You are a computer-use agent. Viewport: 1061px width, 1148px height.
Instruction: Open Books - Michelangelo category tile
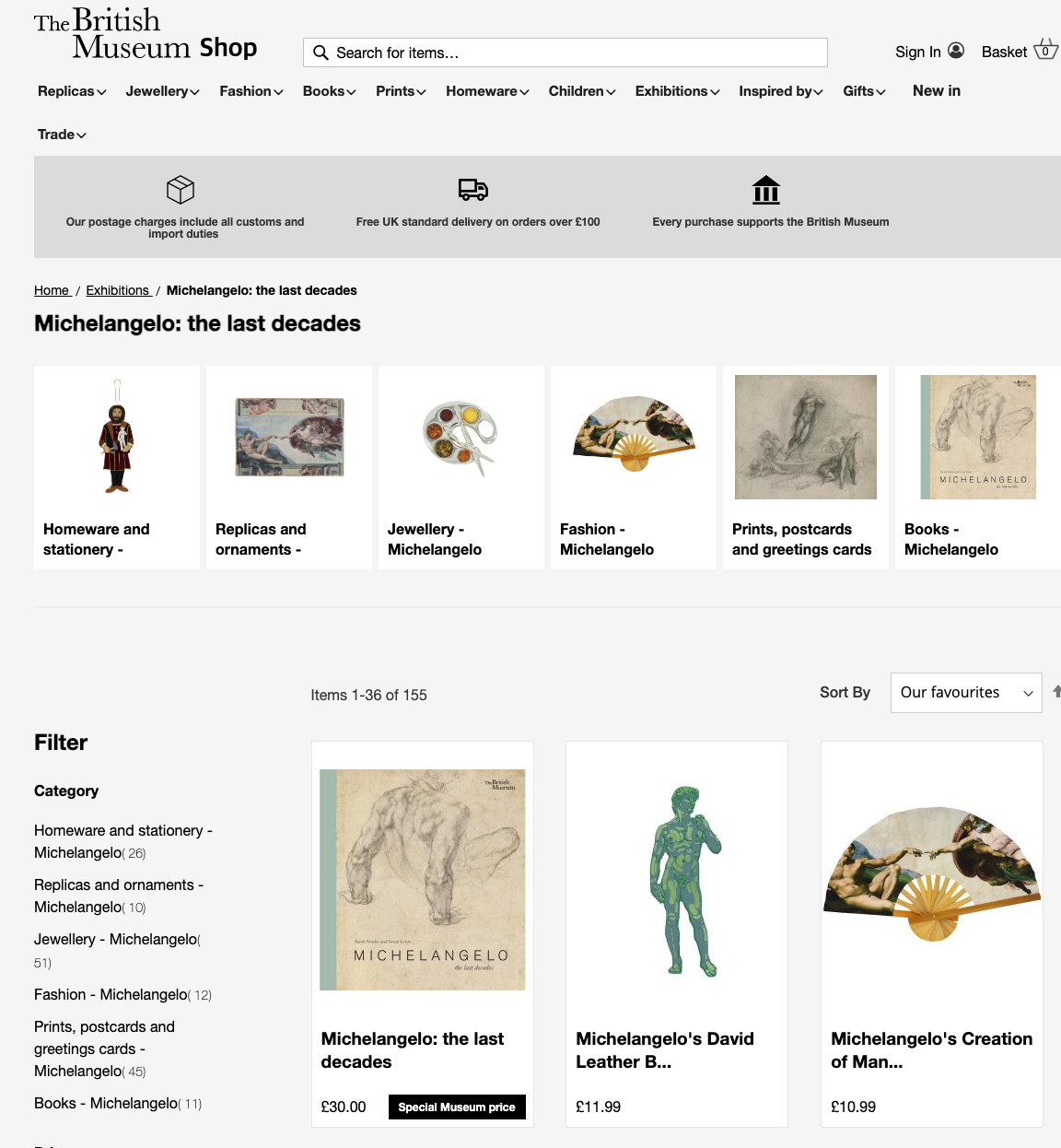pos(978,467)
